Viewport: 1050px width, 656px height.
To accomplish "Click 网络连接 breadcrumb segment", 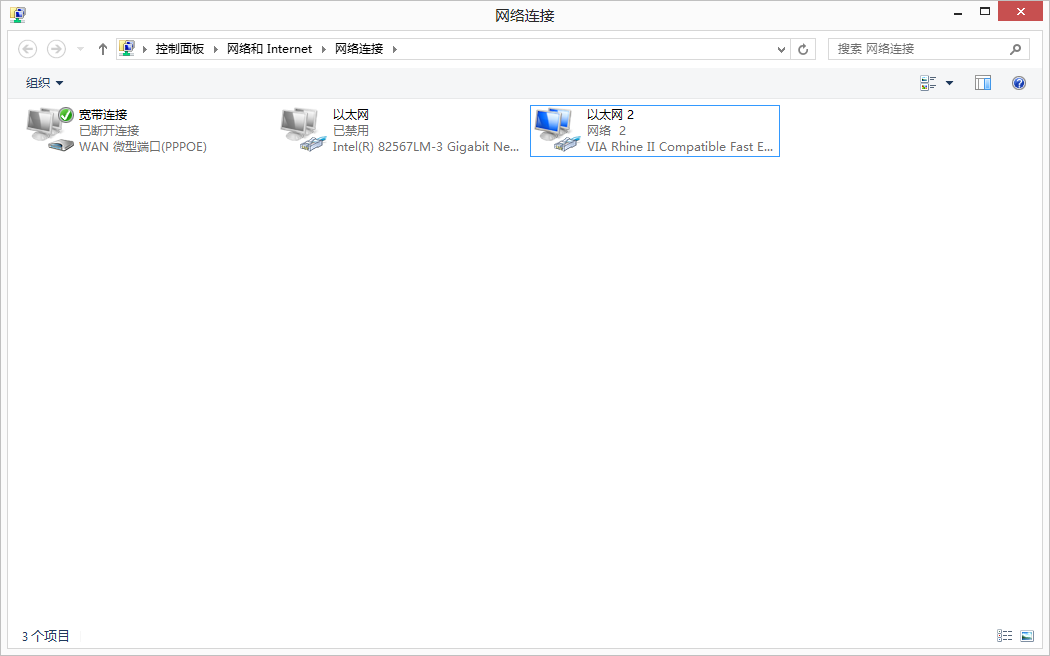I will click(x=359, y=49).
